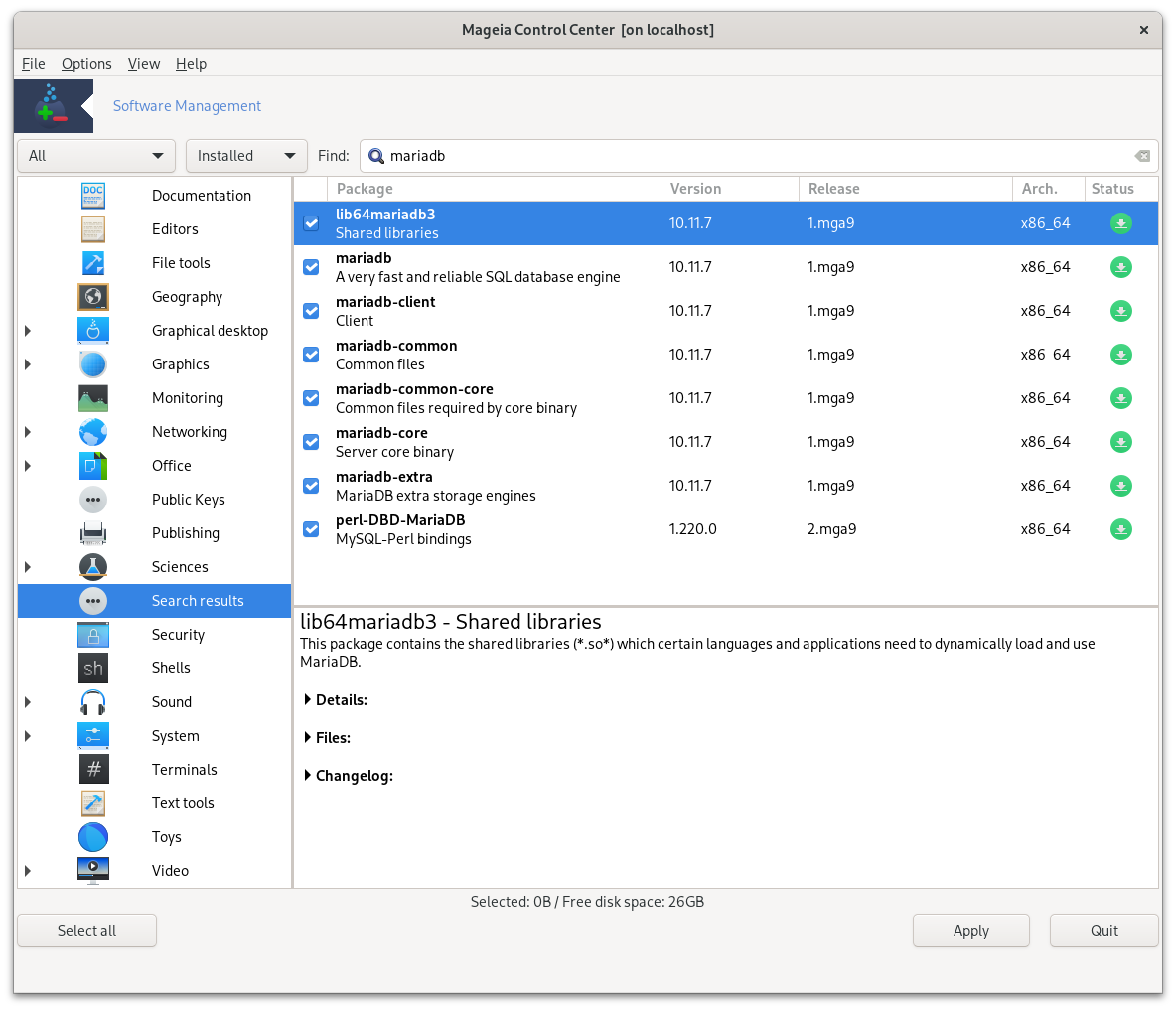Click the Office category icon

[x=93, y=466]
